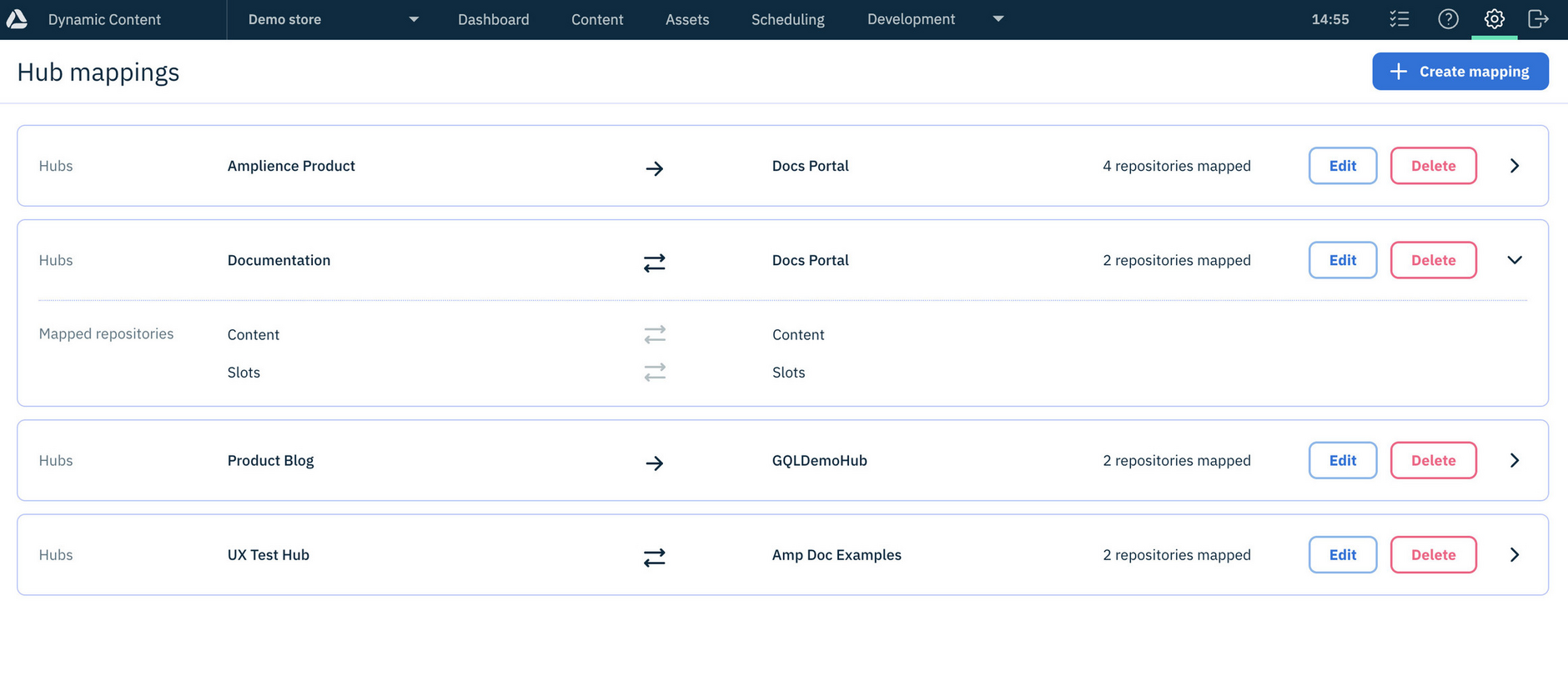Click Docs Portal in Amplience Product row
1568x691 pixels.
coord(810,166)
